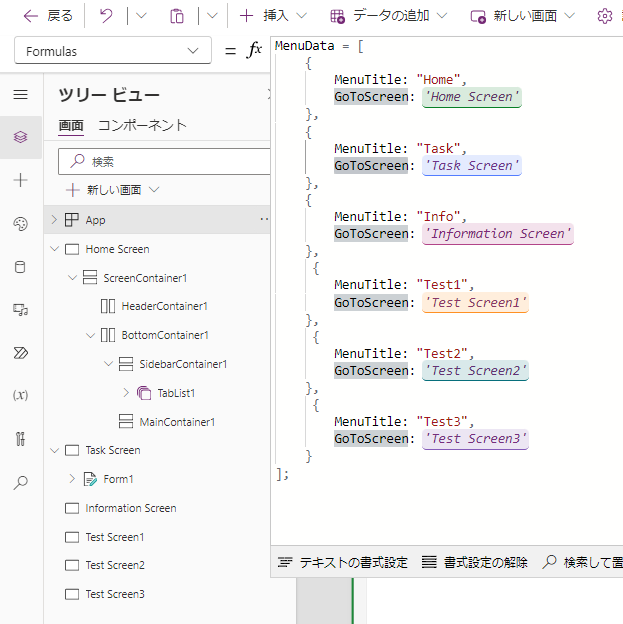The image size is (623, 624).
Task: Collapse the Home Screen node chevron
Action: point(54,249)
